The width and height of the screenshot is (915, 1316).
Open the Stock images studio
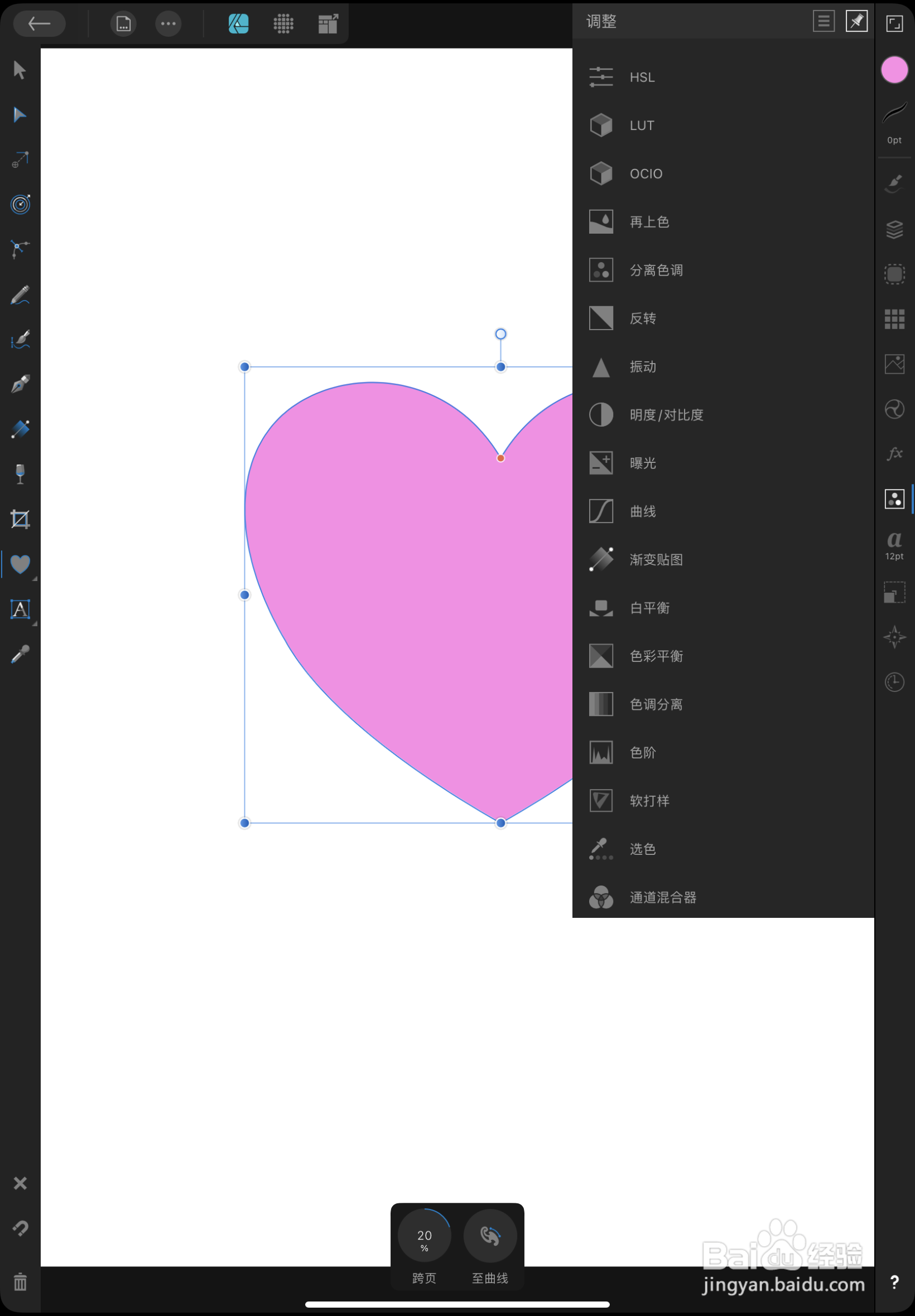(x=894, y=364)
